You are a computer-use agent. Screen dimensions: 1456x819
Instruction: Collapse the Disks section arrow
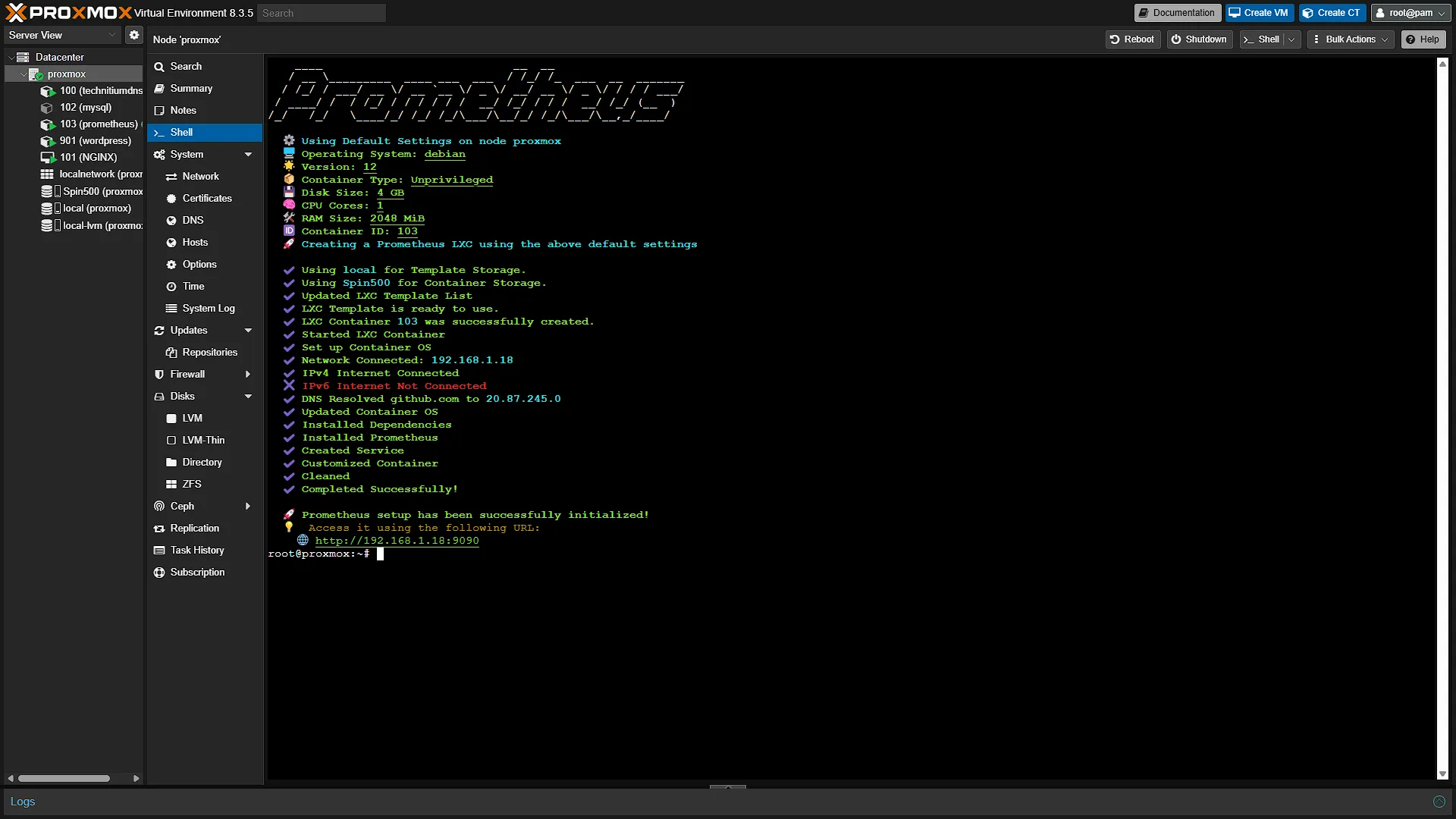pyautogui.click(x=248, y=397)
